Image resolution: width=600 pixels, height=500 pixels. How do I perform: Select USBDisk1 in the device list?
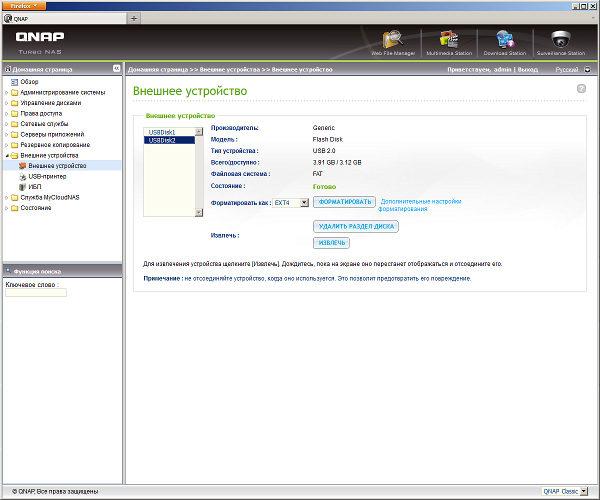click(x=169, y=132)
